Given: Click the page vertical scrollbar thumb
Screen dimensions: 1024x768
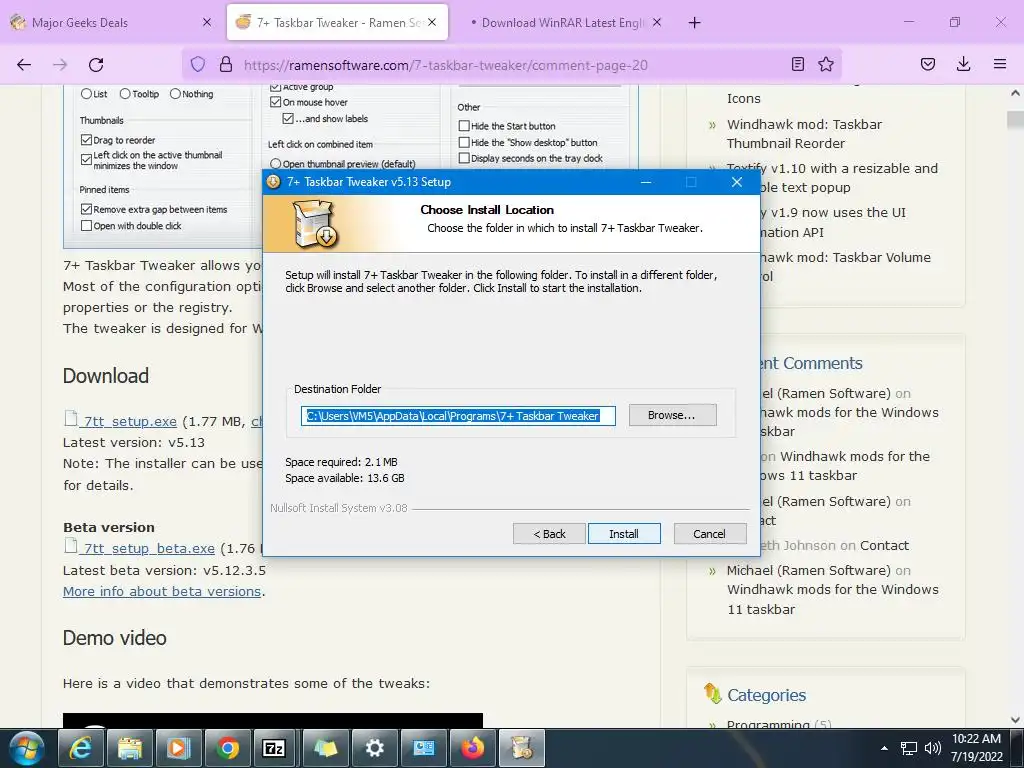Looking at the screenshot, I should (1016, 120).
